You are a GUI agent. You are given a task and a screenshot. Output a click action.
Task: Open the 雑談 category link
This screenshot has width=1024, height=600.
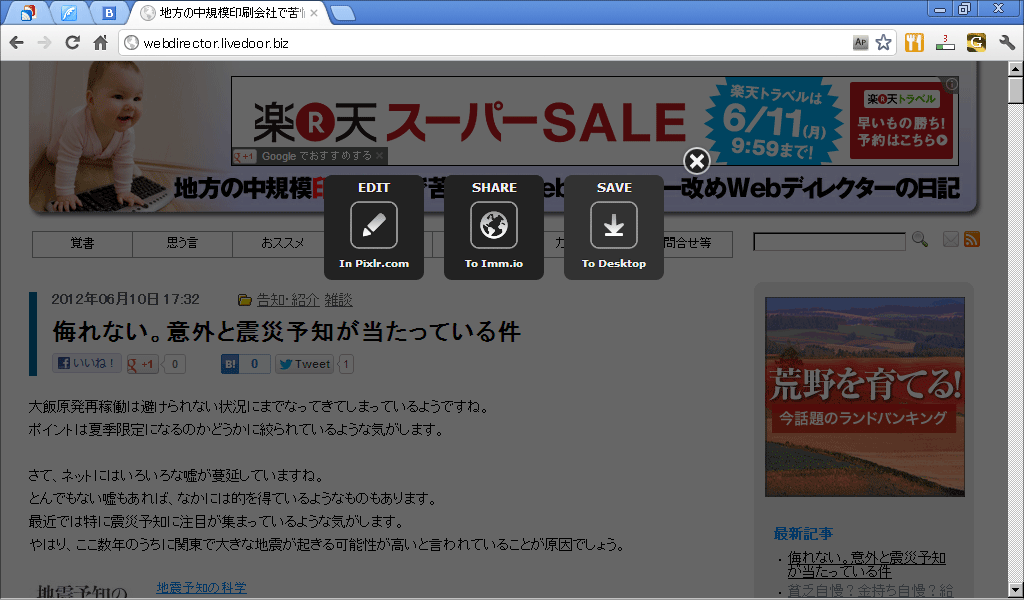(338, 300)
